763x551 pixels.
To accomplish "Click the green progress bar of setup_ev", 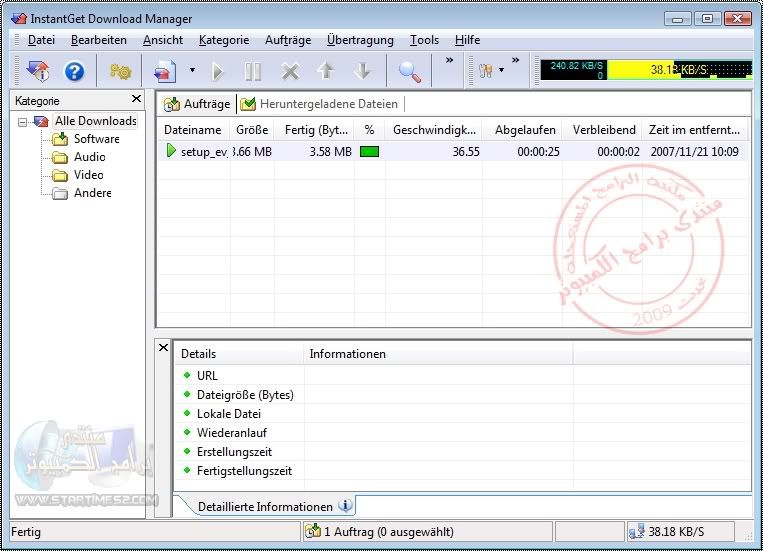I will click(x=369, y=151).
